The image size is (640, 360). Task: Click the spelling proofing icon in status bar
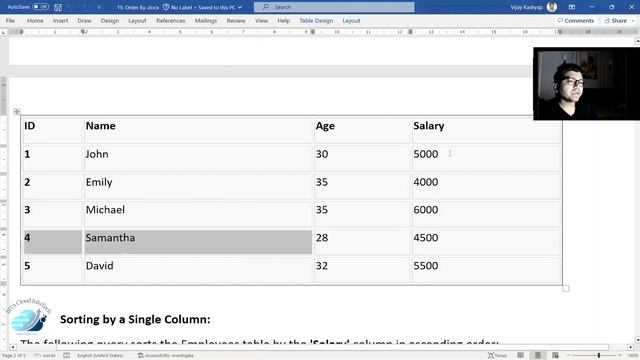tap(67, 356)
